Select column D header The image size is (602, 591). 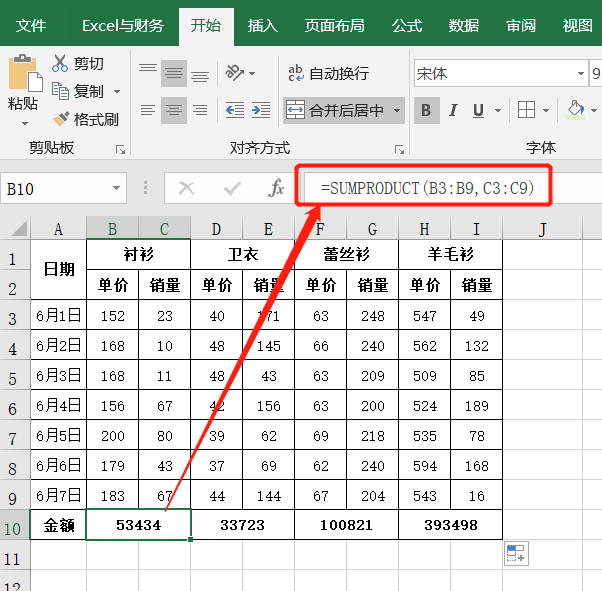coord(217,228)
